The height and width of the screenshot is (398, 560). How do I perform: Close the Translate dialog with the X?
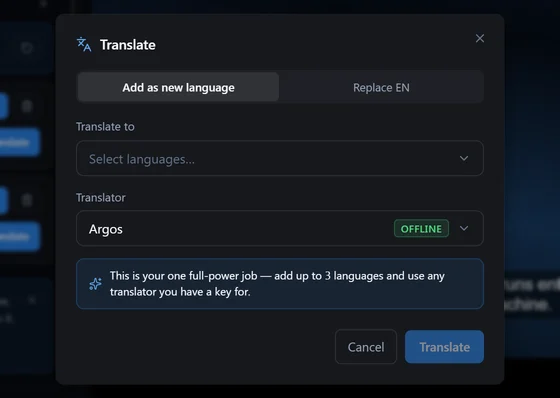480,38
